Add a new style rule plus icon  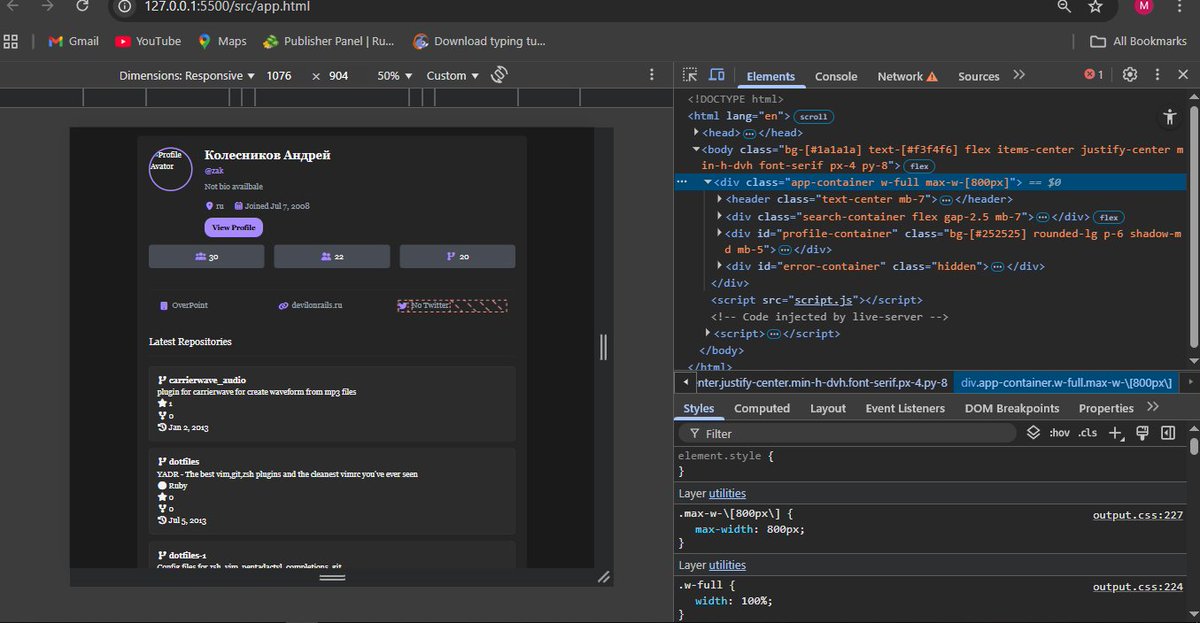[1117, 433]
